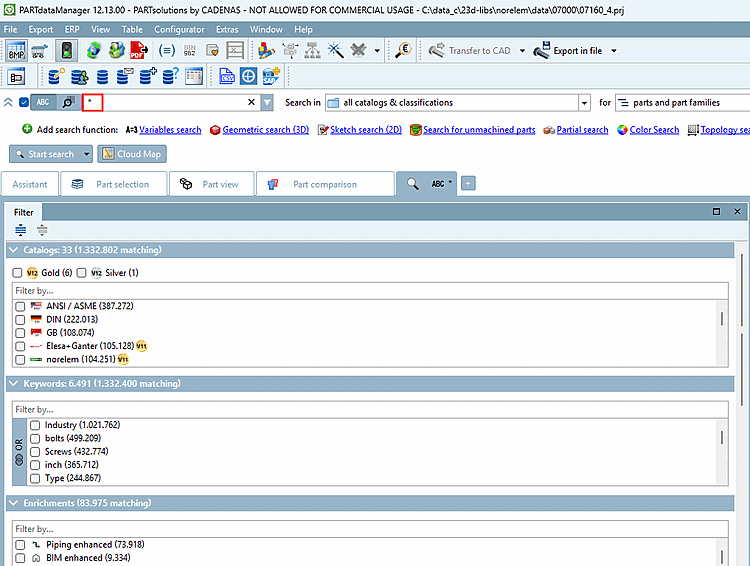Screen dimensions: 750x566
Task: Open the Sketch search (2D) link
Action: click(366, 130)
